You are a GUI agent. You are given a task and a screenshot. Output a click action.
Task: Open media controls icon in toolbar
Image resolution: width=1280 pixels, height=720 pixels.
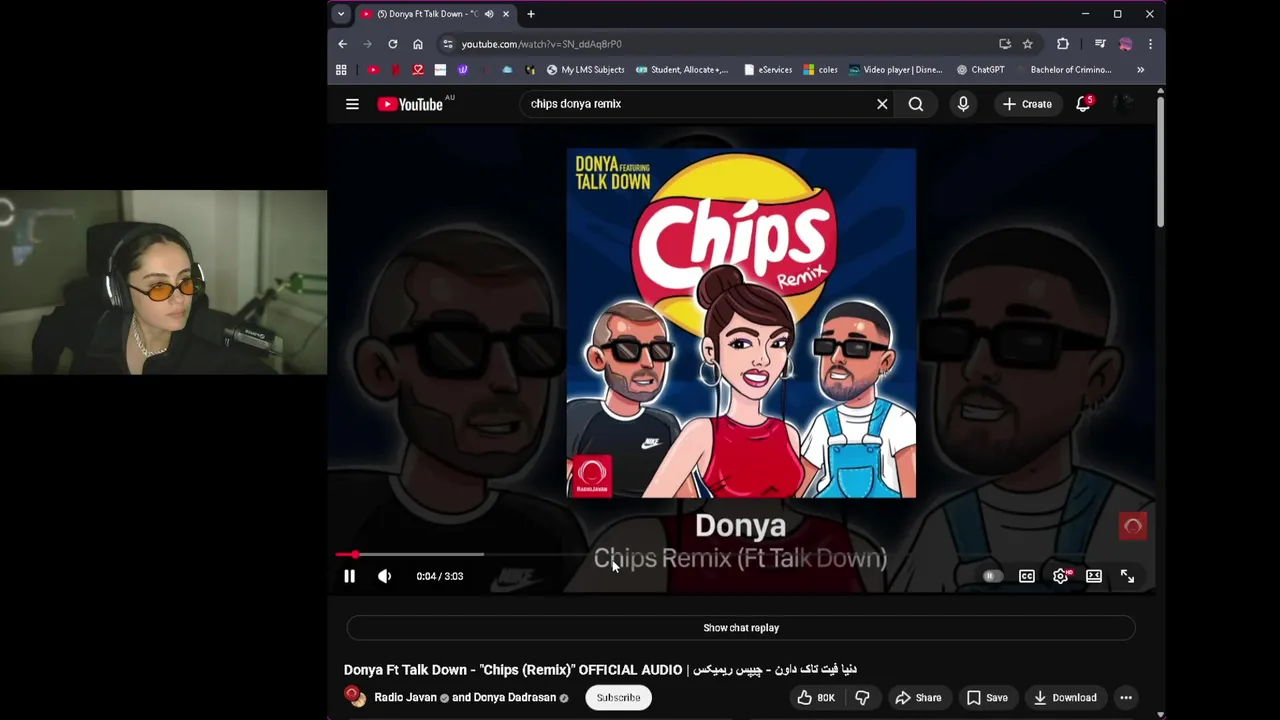coord(1100,44)
